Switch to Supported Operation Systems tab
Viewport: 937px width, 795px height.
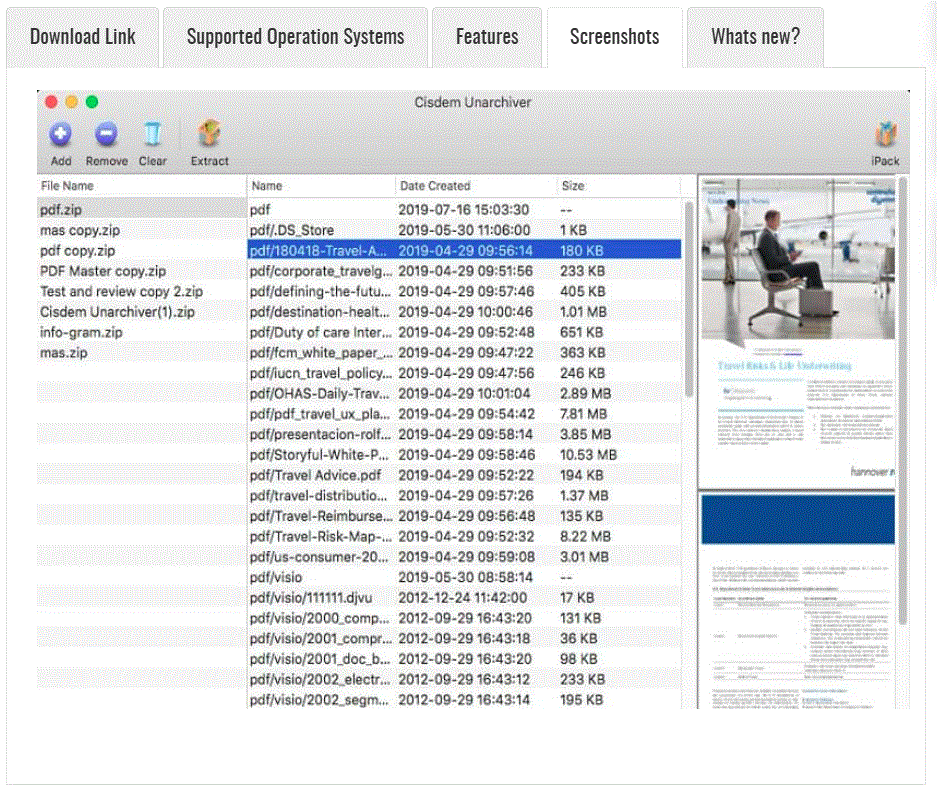point(295,37)
